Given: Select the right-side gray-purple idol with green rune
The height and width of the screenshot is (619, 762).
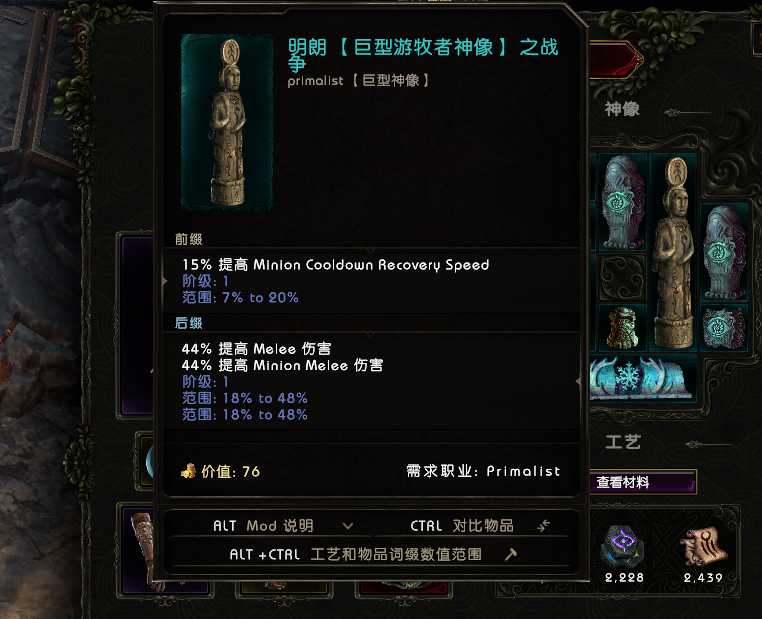Looking at the screenshot, I should tap(724, 253).
